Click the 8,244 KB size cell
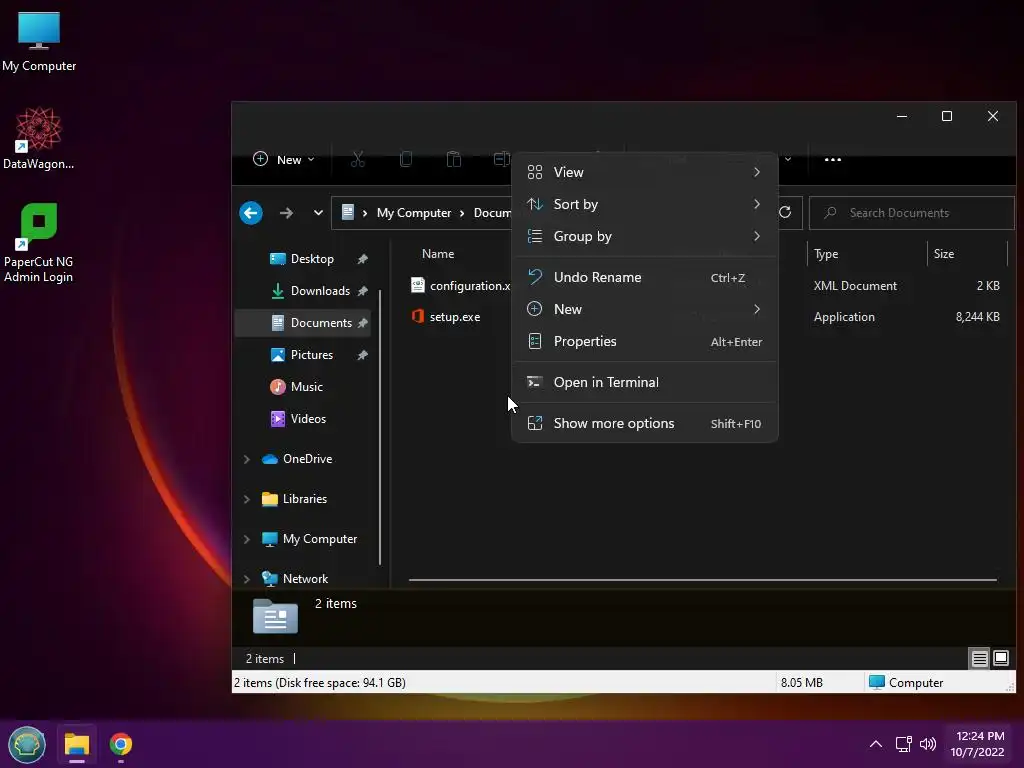Viewport: 1024px width, 768px height. coord(978,317)
